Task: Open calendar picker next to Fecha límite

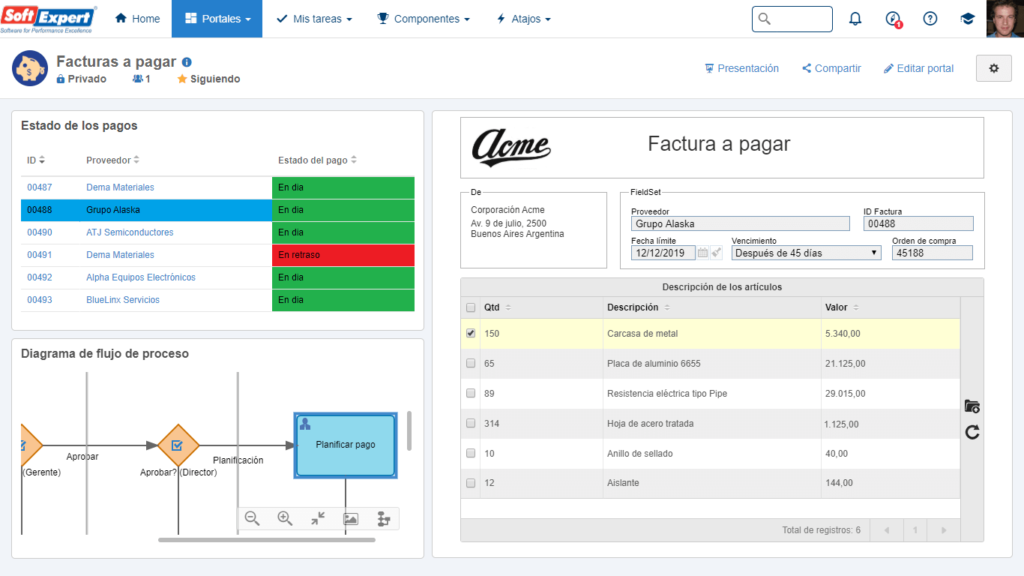Action: [703, 253]
